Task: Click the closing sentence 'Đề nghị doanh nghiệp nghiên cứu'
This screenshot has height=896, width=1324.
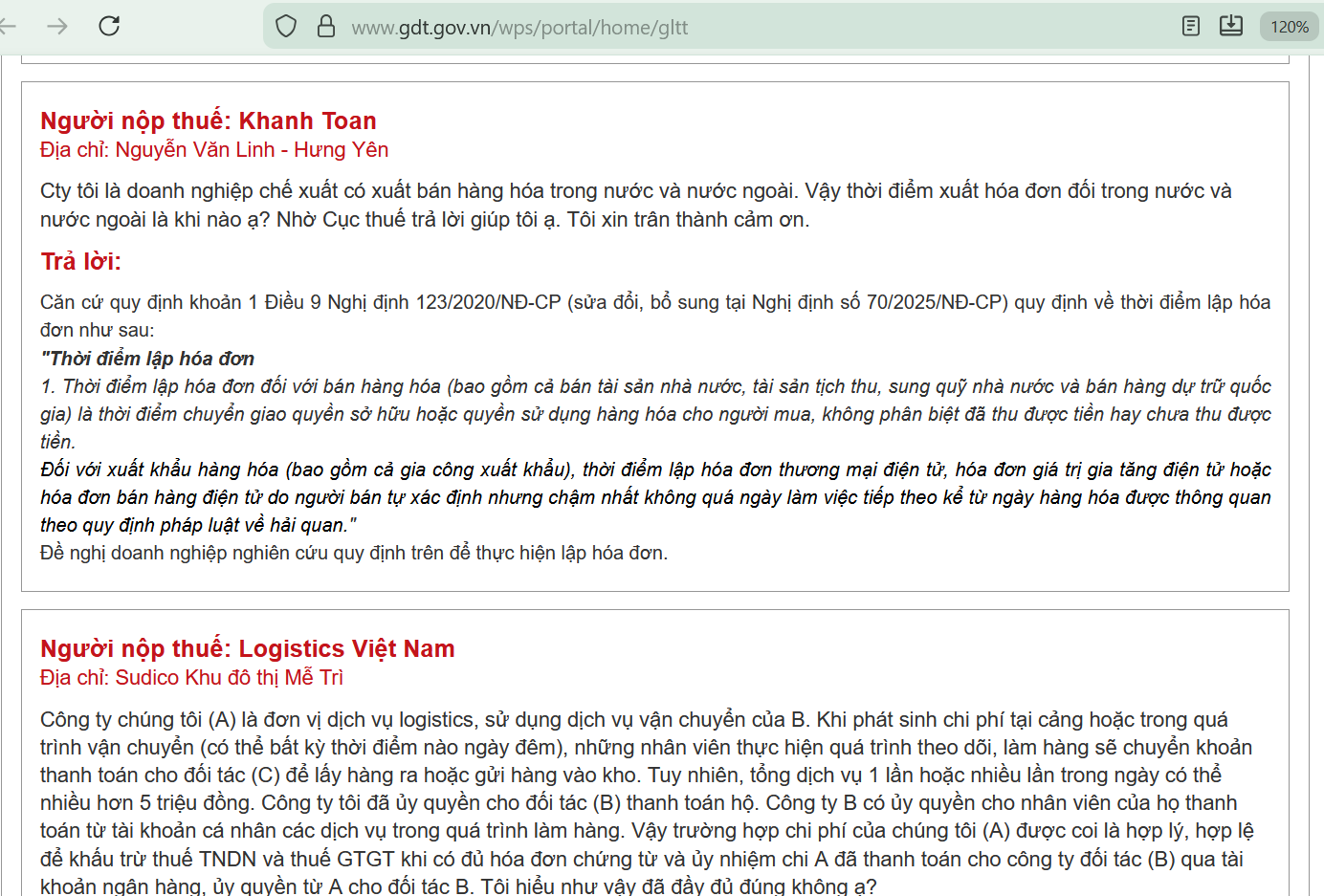Action: [x=354, y=553]
